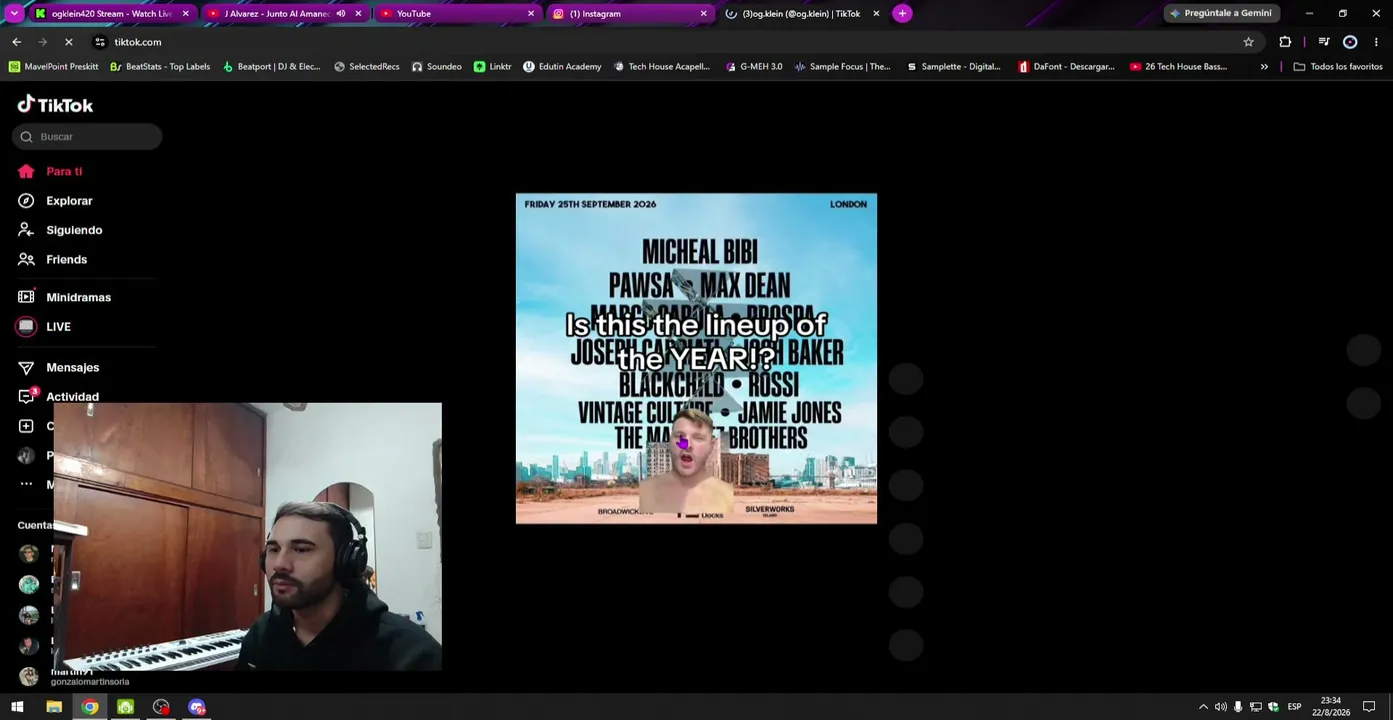Screen dimensions: 1393x720
Task: Open the Tech House Acapellas bookmark
Action: [661, 67]
